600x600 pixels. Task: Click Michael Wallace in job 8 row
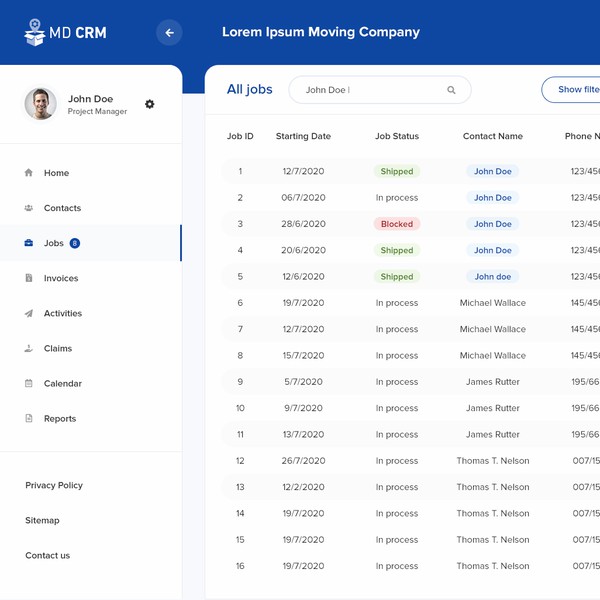point(493,355)
